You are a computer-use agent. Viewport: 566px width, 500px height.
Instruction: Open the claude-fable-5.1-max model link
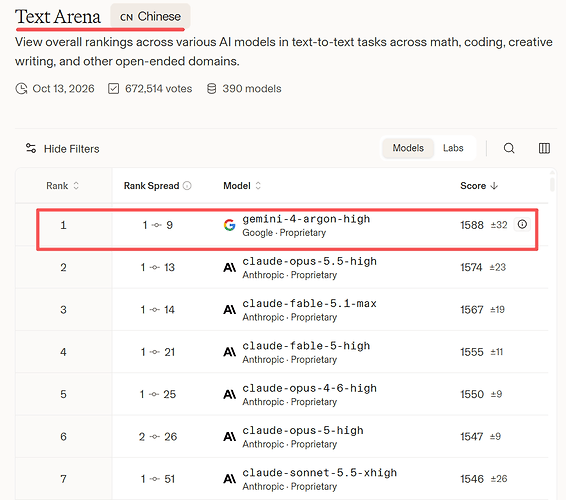tap(309, 304)
